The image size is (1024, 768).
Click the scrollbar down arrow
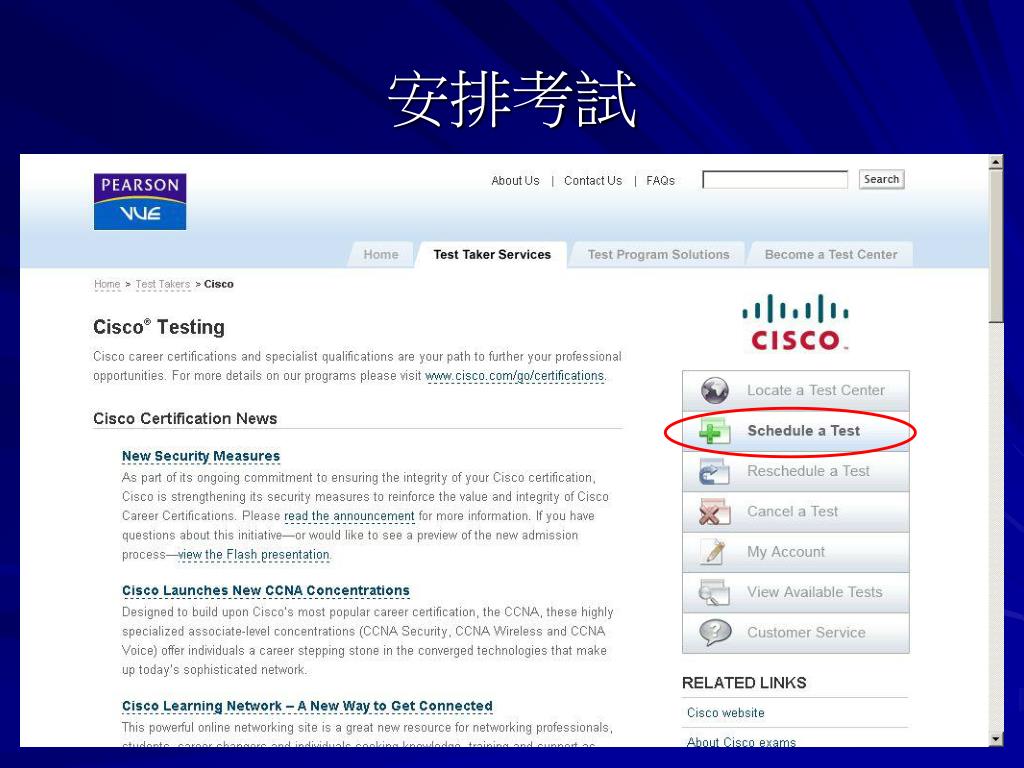996,739
